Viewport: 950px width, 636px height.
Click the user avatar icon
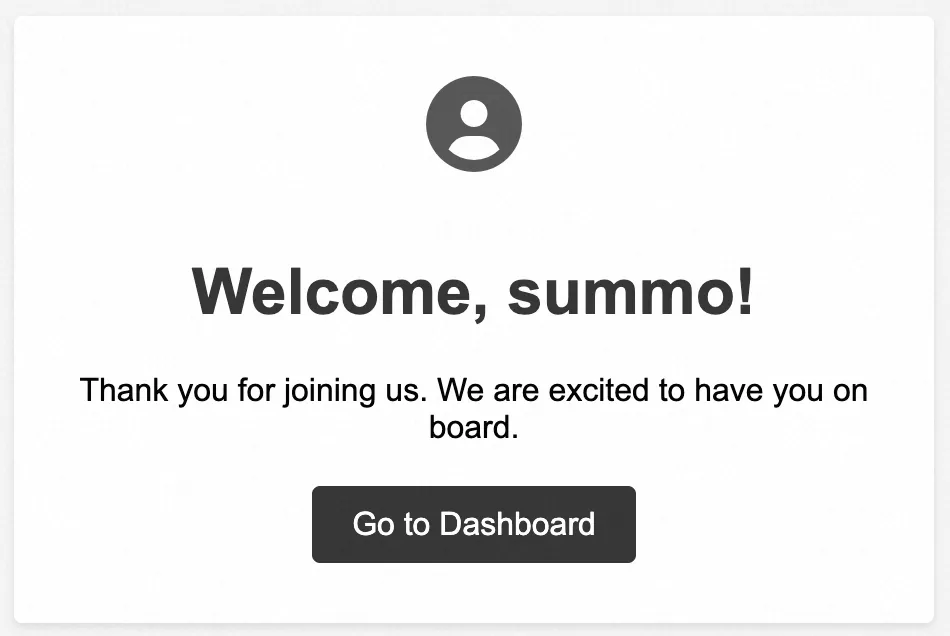coord(473,124)
